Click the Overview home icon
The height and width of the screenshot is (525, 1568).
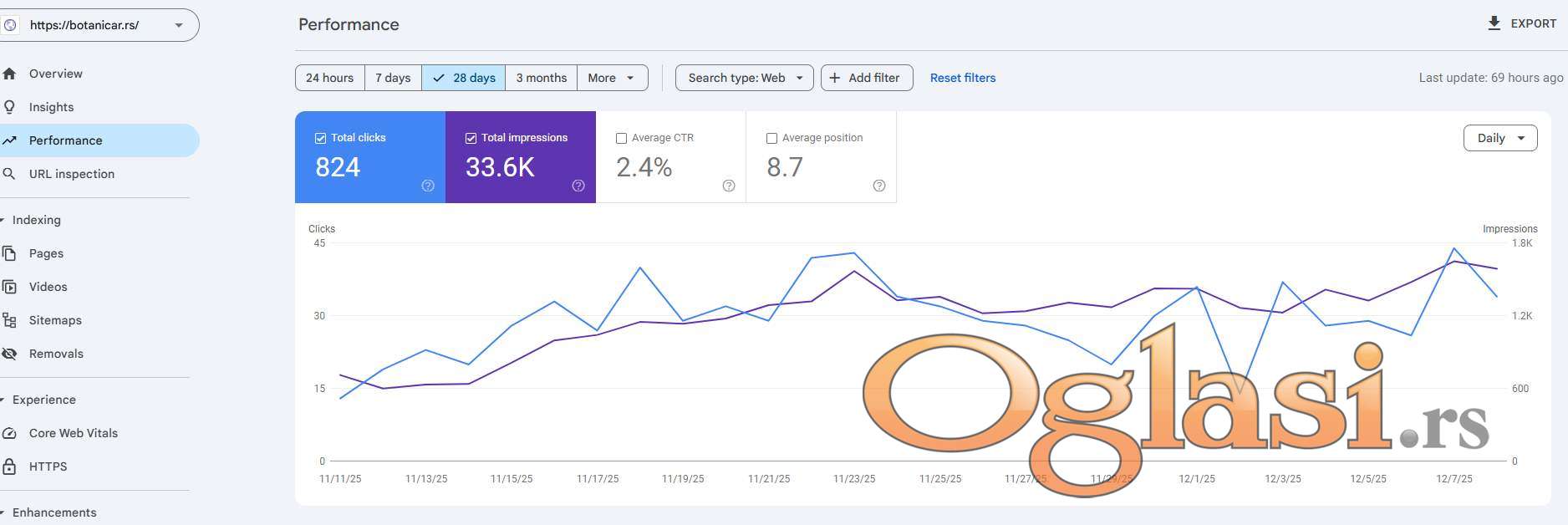(10, 74)
